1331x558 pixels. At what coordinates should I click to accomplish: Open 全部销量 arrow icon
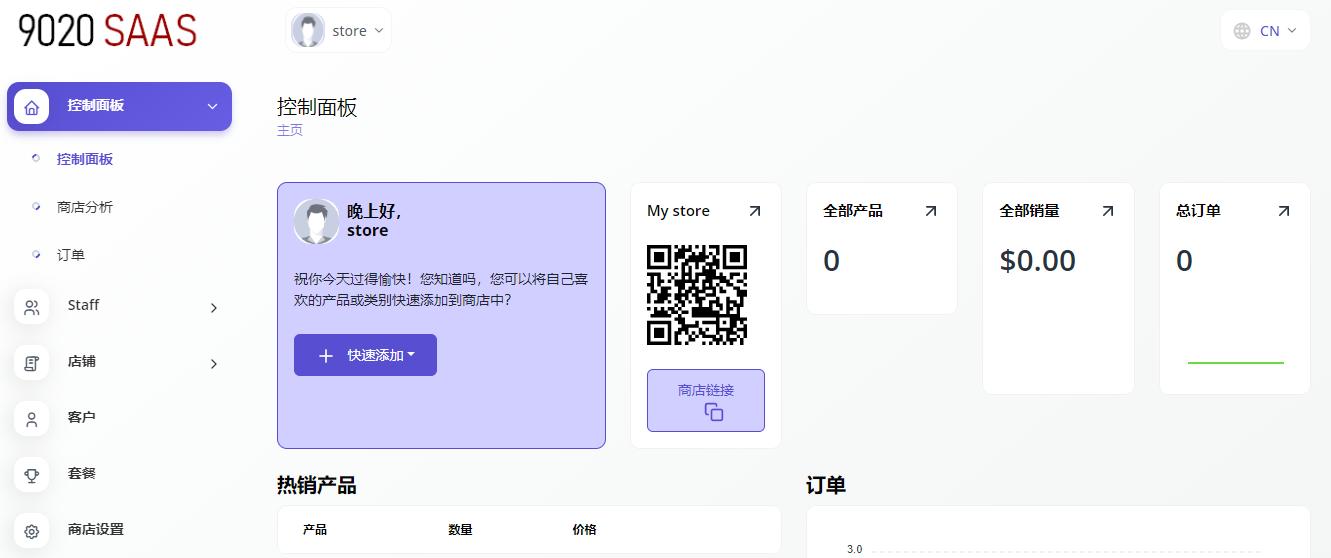(1108, 211)
